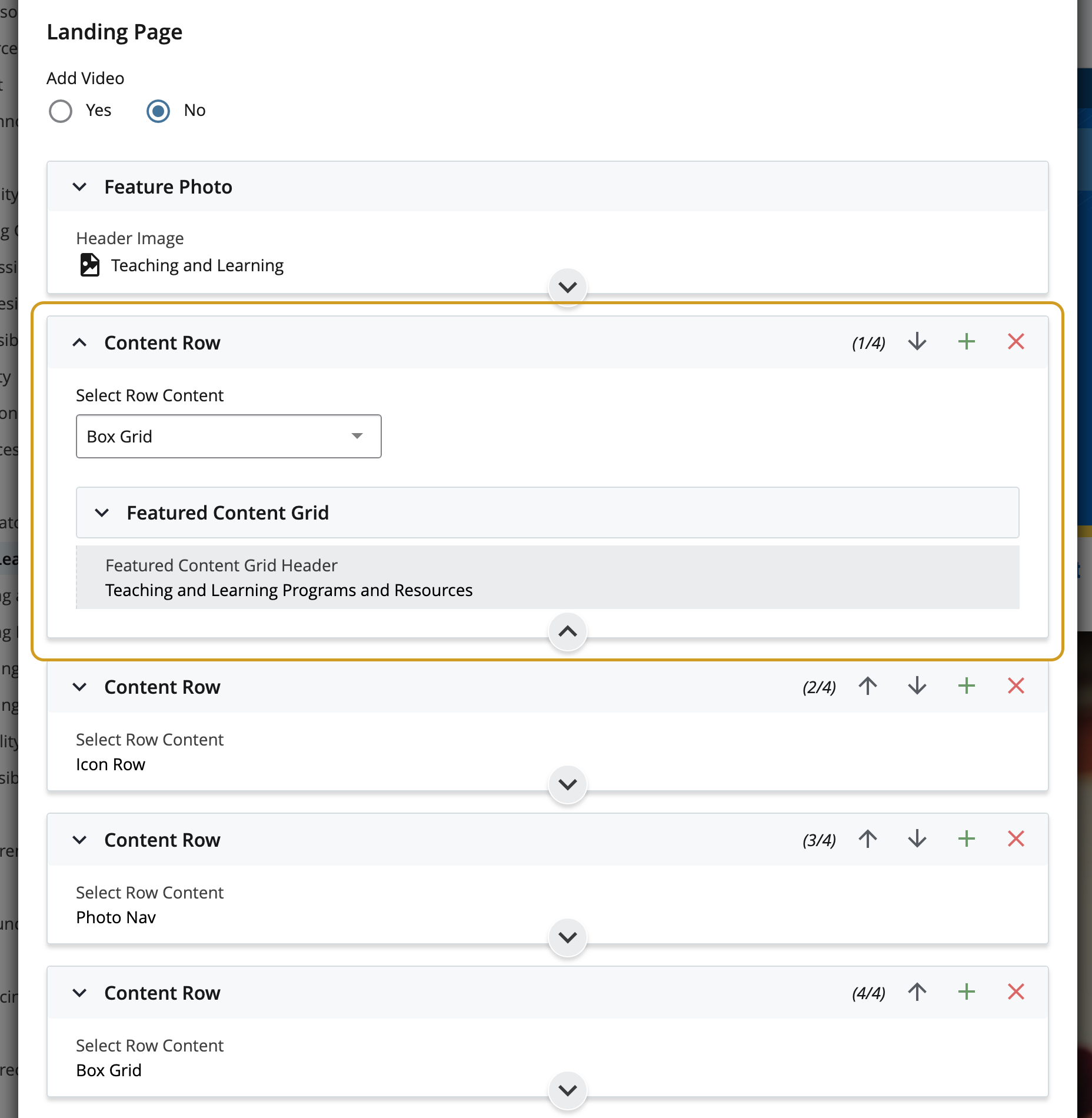
Task: Click the (4/4) row position indicator
Action: [x=868, y=993]
